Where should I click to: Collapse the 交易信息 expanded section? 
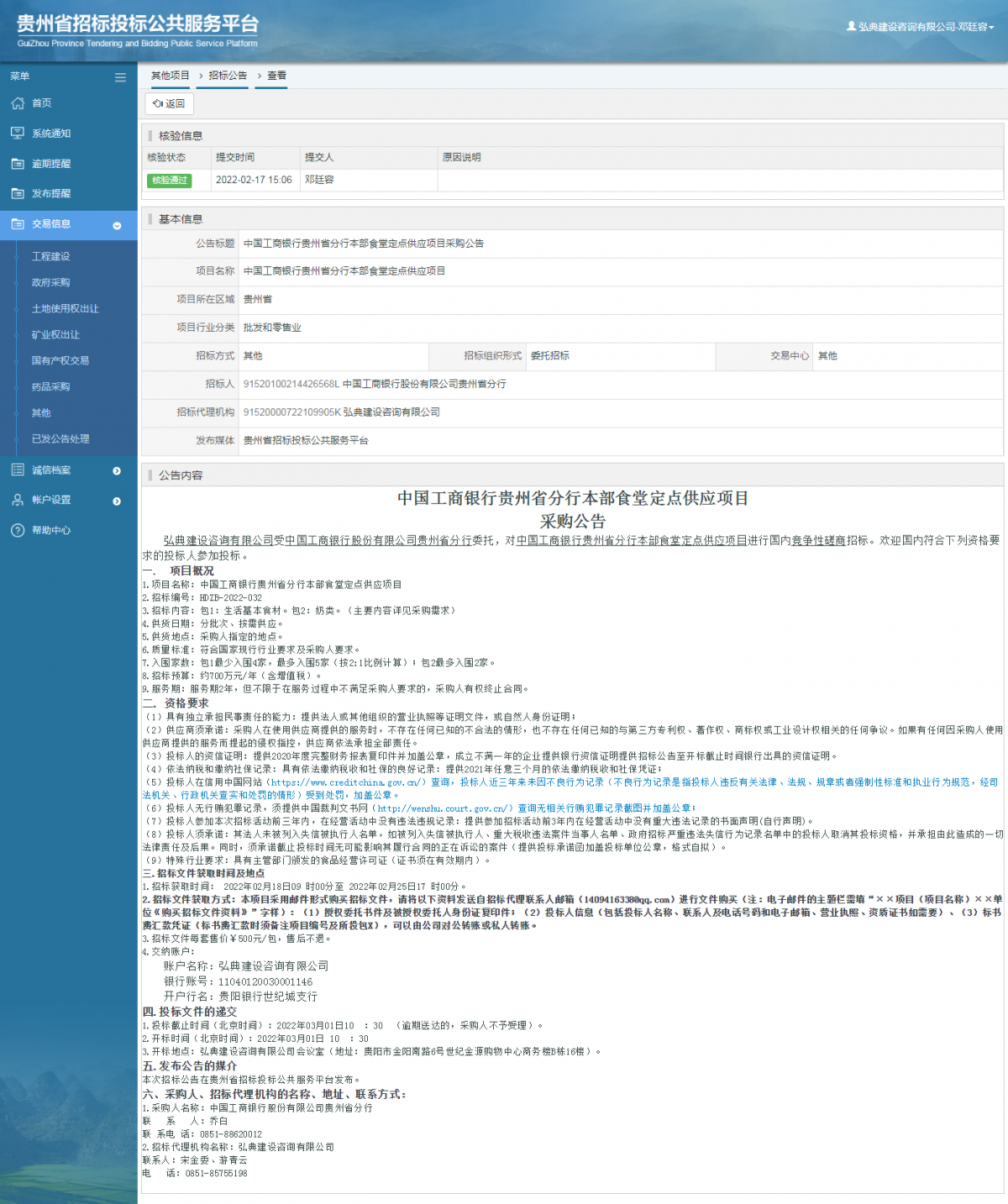coord(117,225)
